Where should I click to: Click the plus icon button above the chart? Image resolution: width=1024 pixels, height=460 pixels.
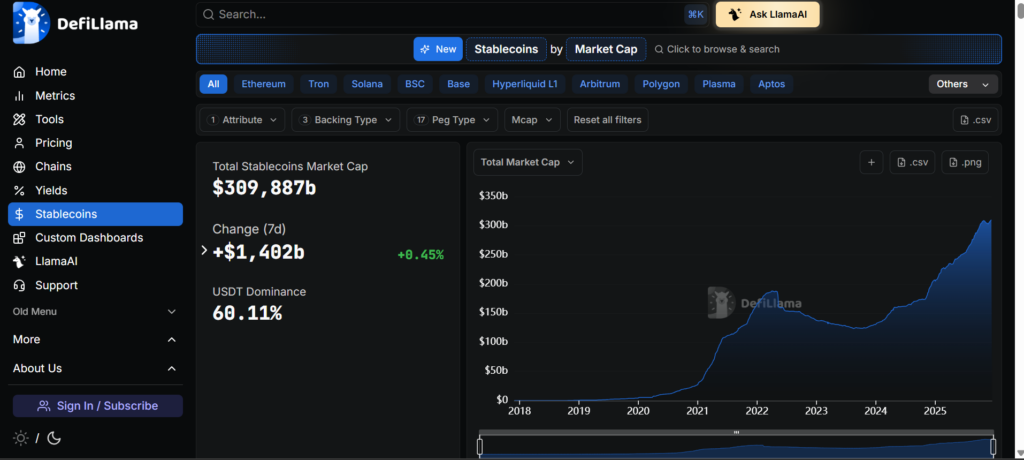(x=871, y=162)
